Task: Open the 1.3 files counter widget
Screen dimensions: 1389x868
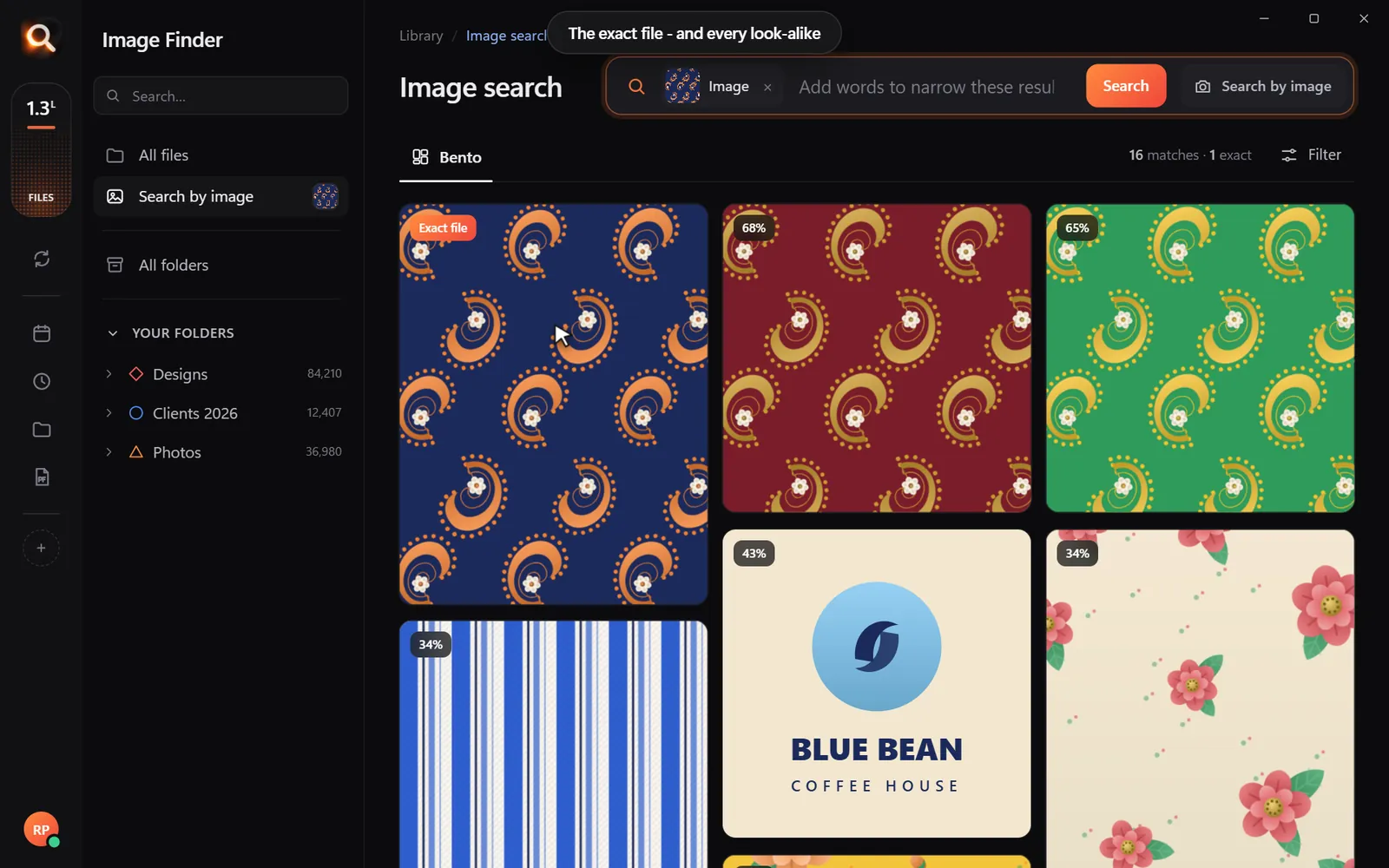Action: [41, 149]
